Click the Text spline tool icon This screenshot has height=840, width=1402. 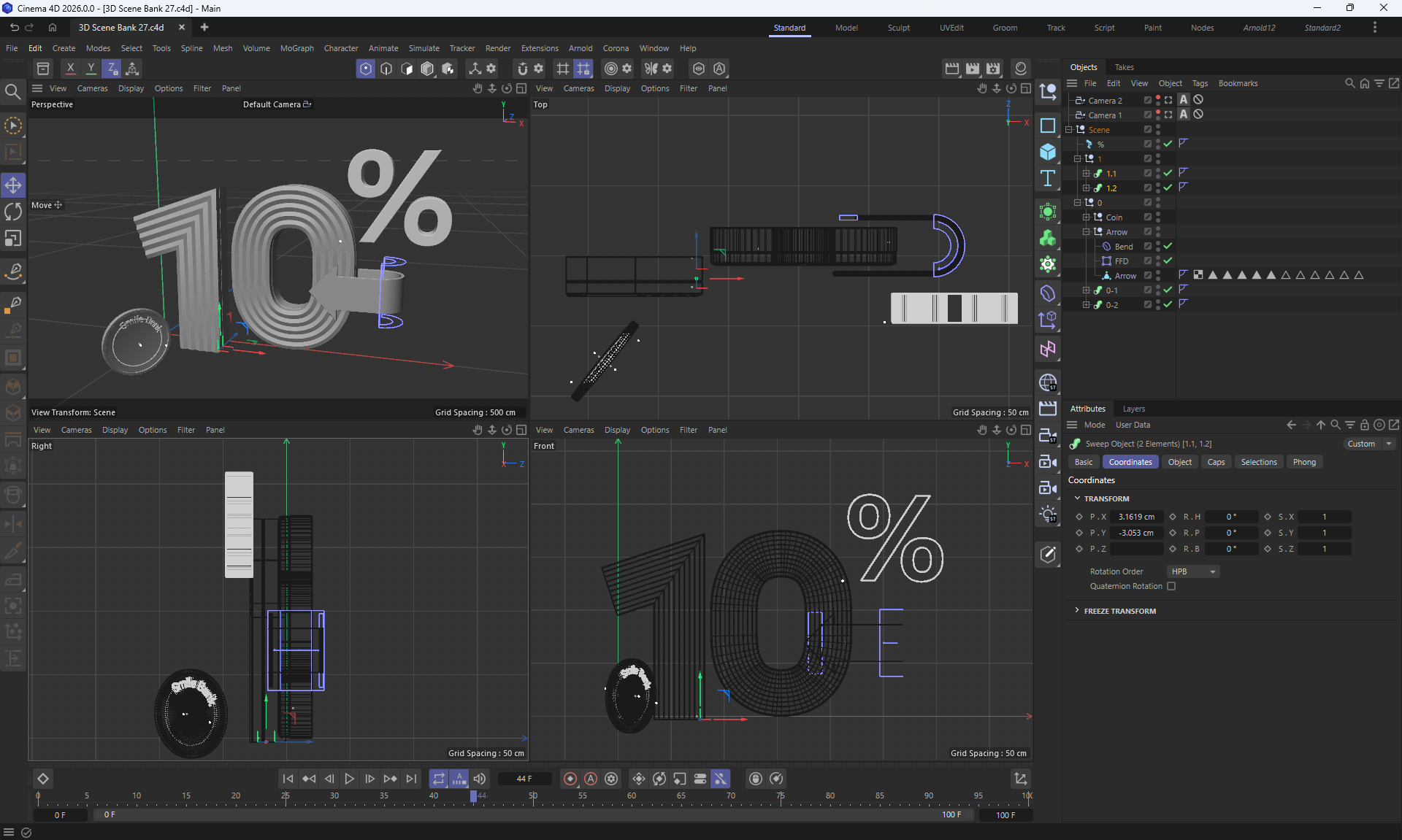[x=1048, y=178]
